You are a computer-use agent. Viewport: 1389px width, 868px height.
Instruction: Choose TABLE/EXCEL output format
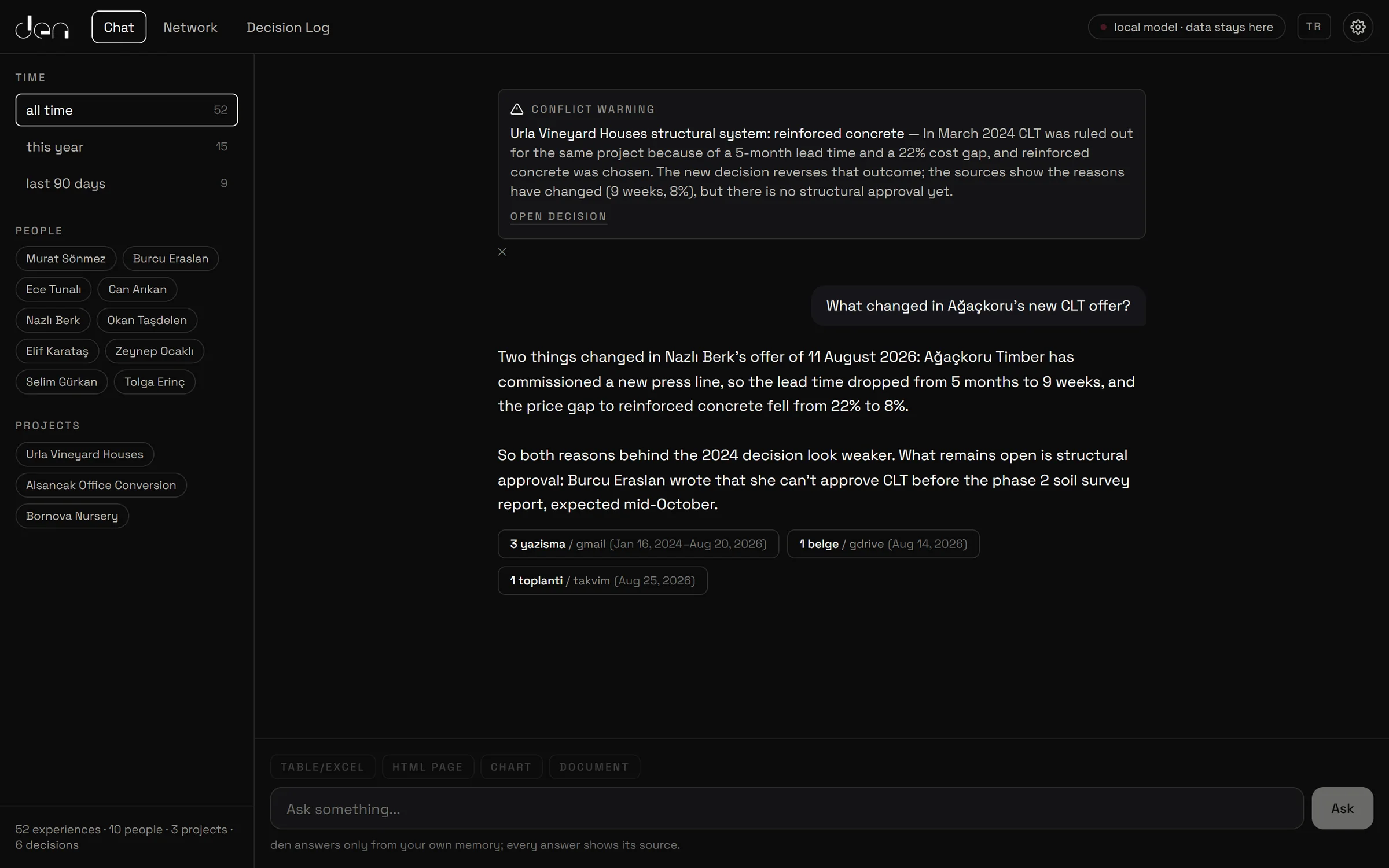tap(322, 767)
